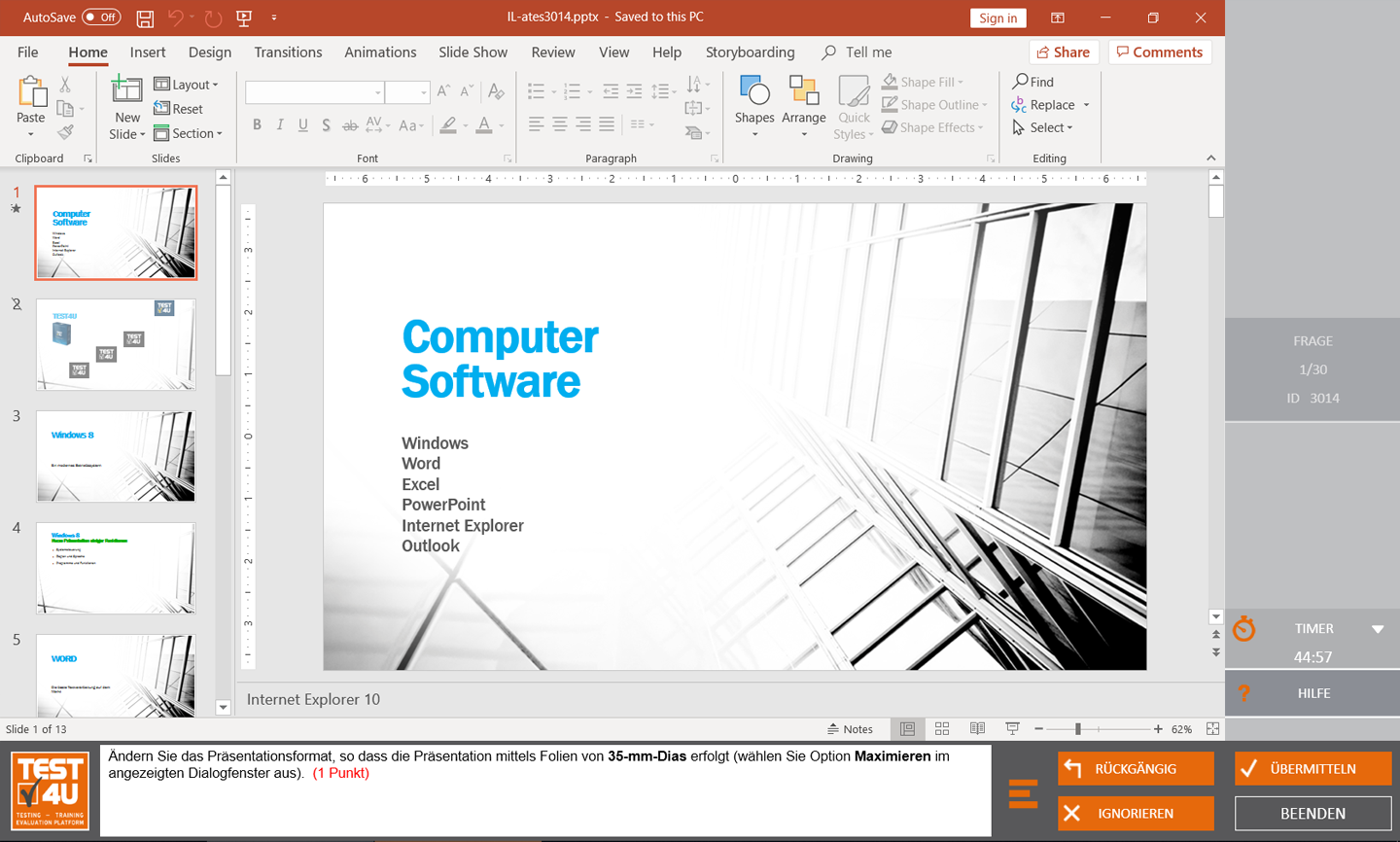Increase list indent level

click(x=634, y=91)
